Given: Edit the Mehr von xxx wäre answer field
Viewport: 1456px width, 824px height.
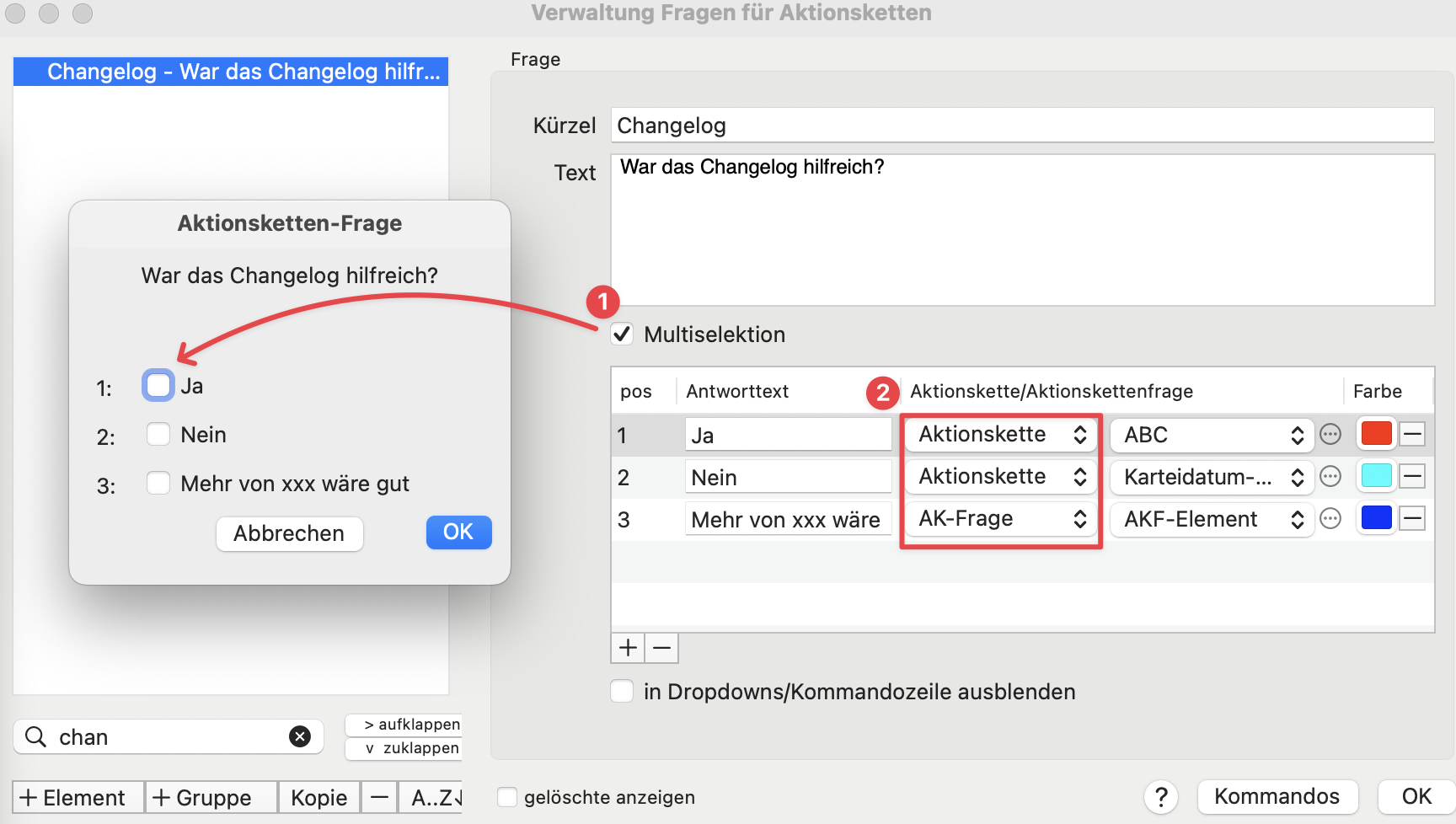Looking at the screenshot, I should 788,519.
